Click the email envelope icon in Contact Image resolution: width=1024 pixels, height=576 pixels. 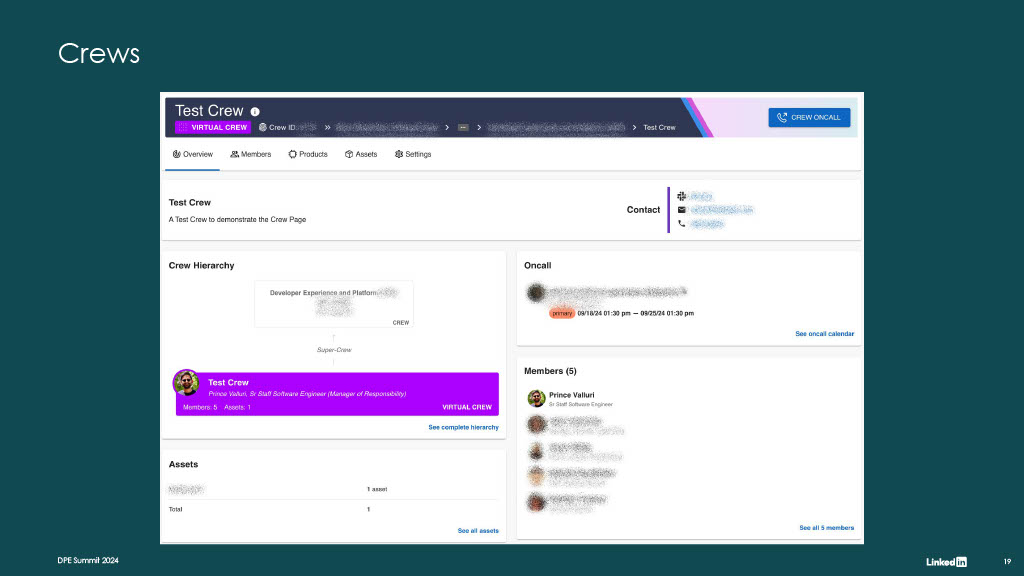coord(681,210)
